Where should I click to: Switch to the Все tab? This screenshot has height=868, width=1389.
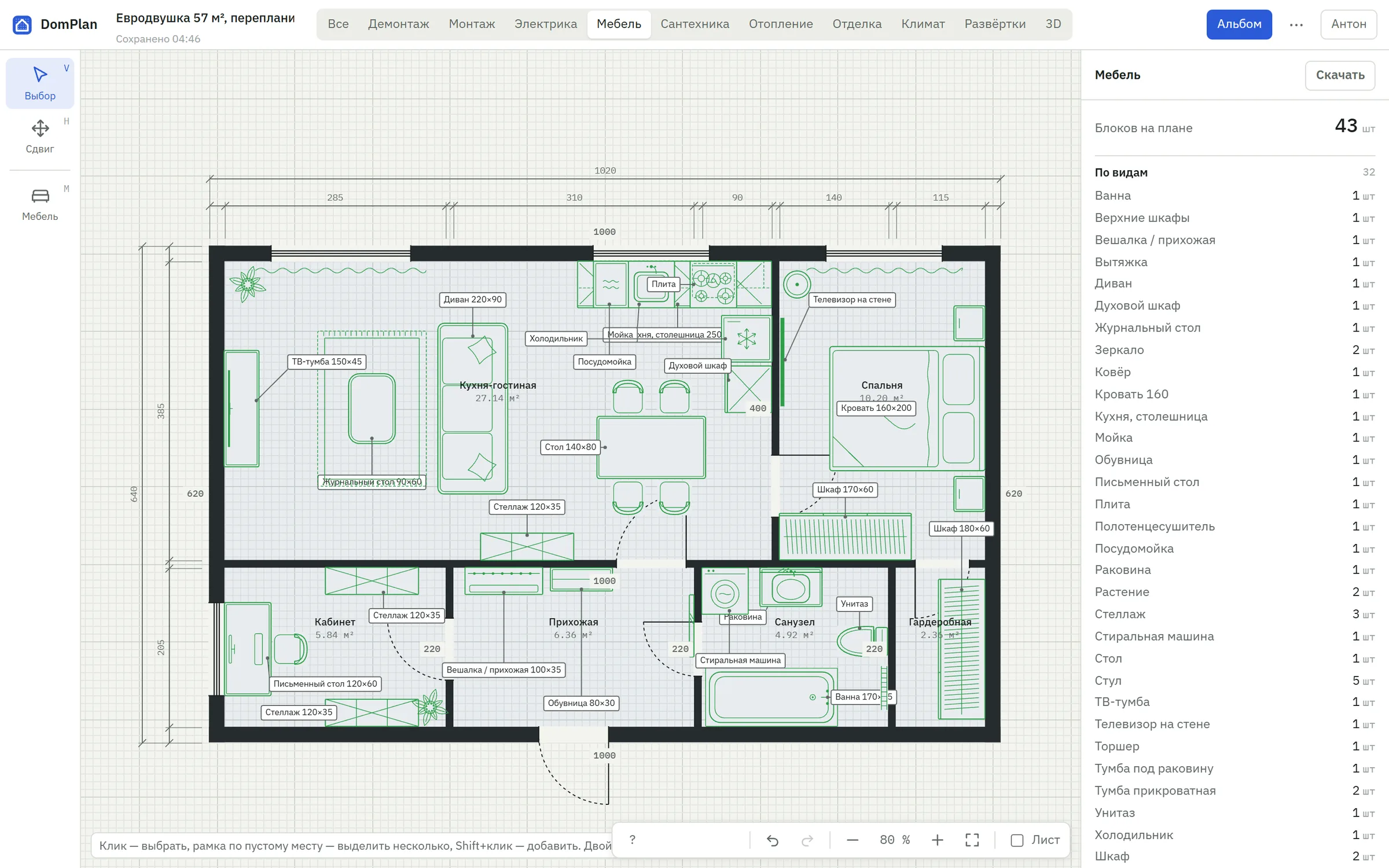pos(338,24)
